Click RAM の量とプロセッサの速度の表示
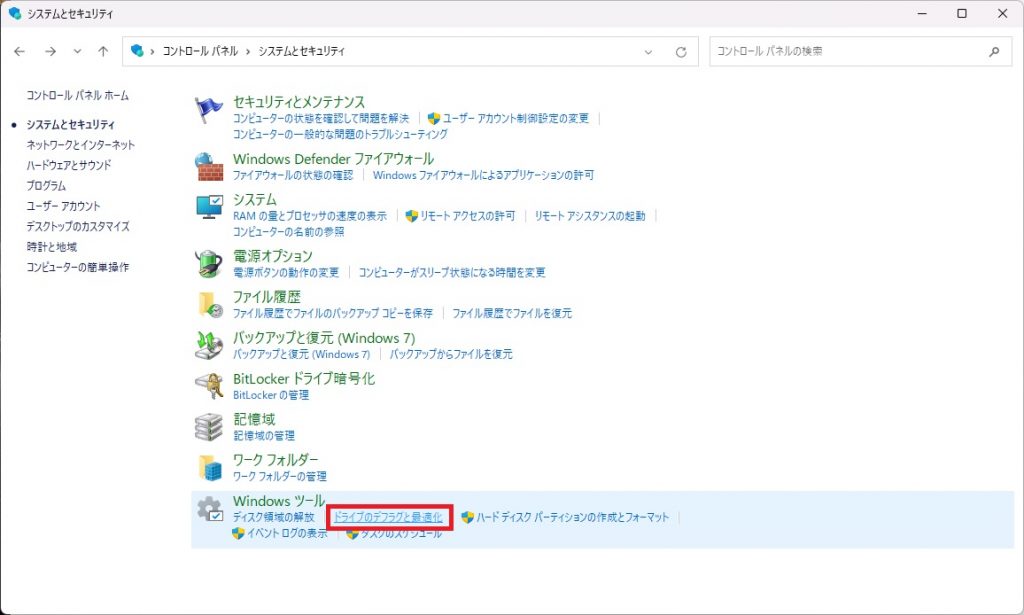 coord(310,215)
